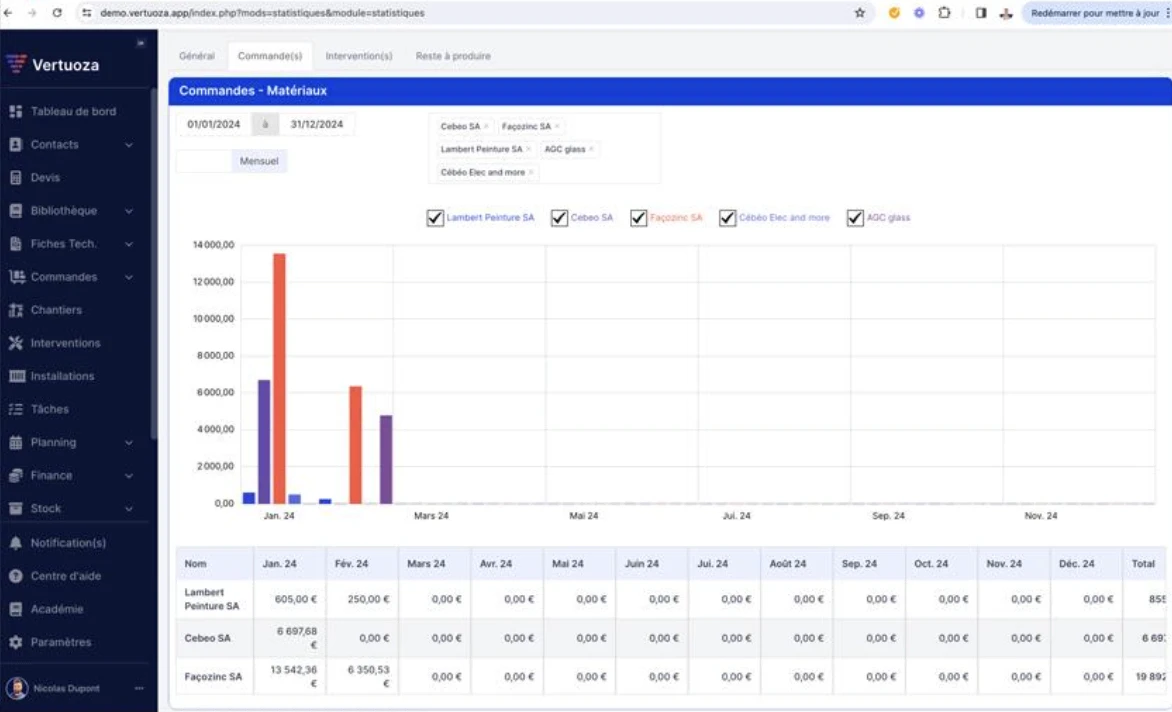
Task: Bookmark this page with star icon
Action: pyautogui.click(x=859, y=13)
